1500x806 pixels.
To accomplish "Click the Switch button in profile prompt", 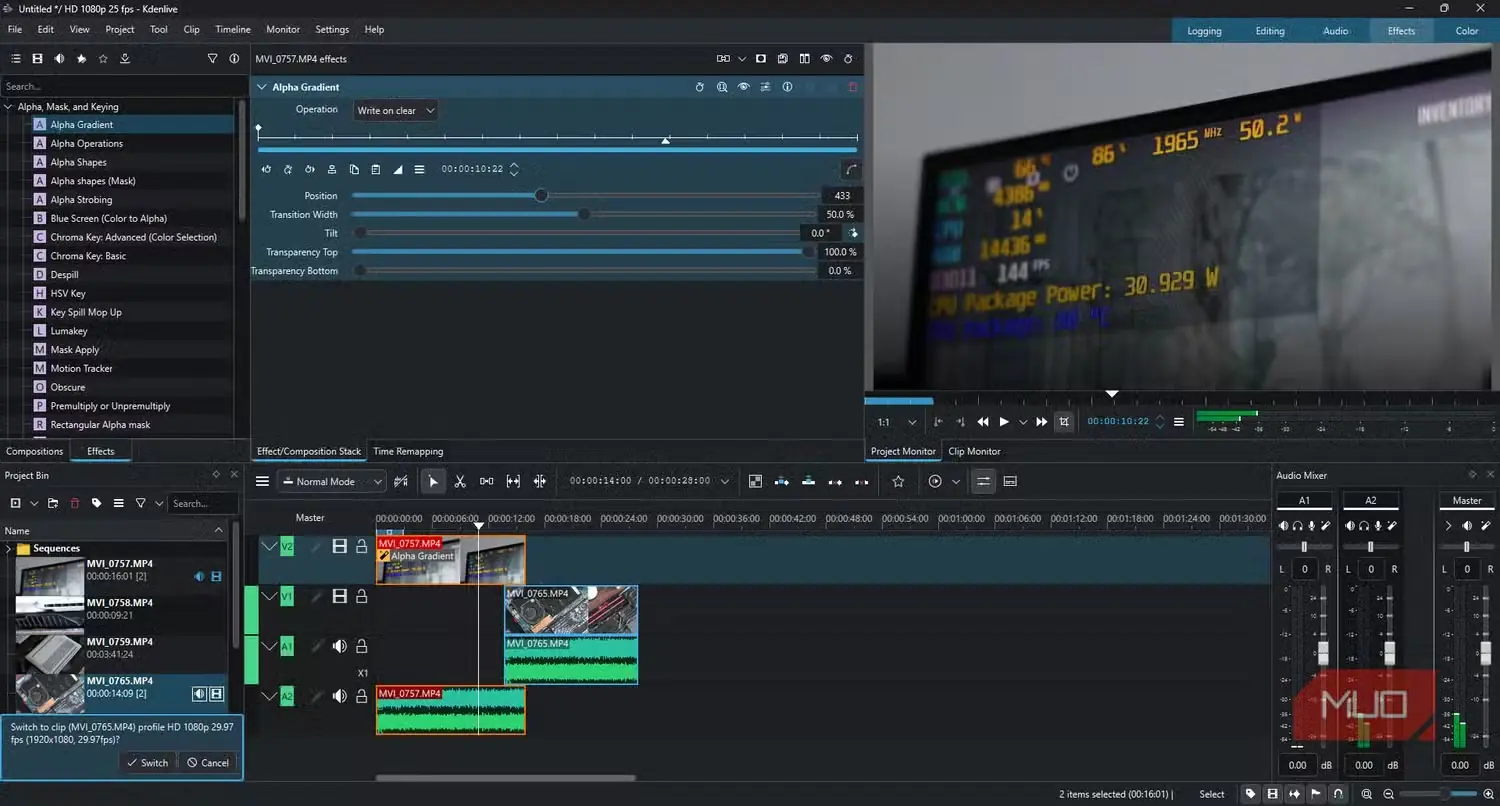I will [147, 762].
